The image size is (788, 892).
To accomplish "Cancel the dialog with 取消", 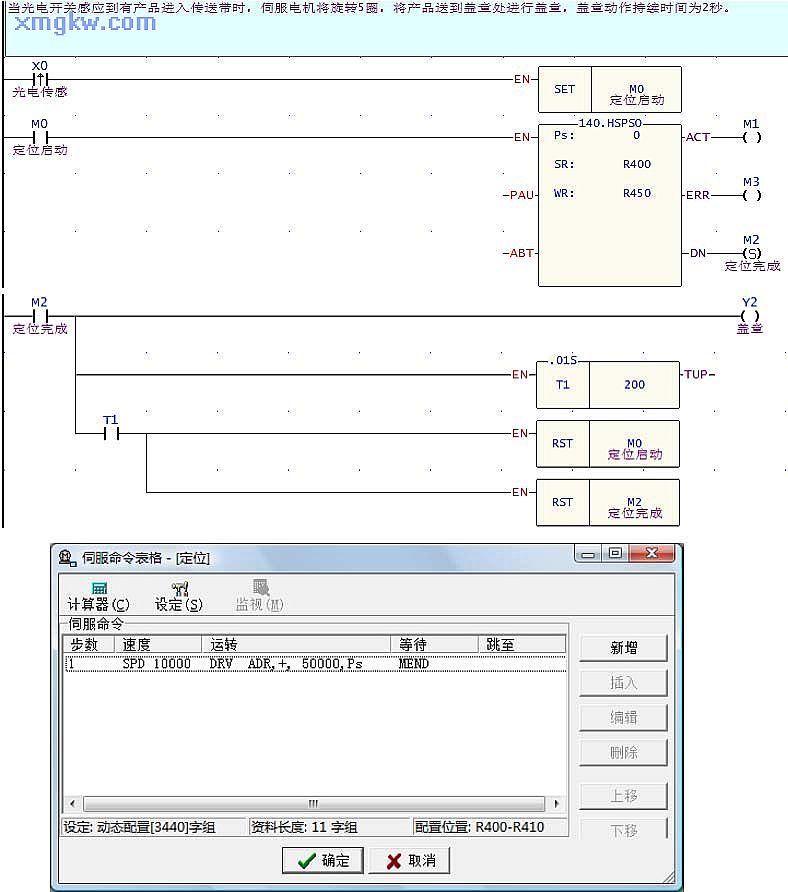I will pos(409,860).
